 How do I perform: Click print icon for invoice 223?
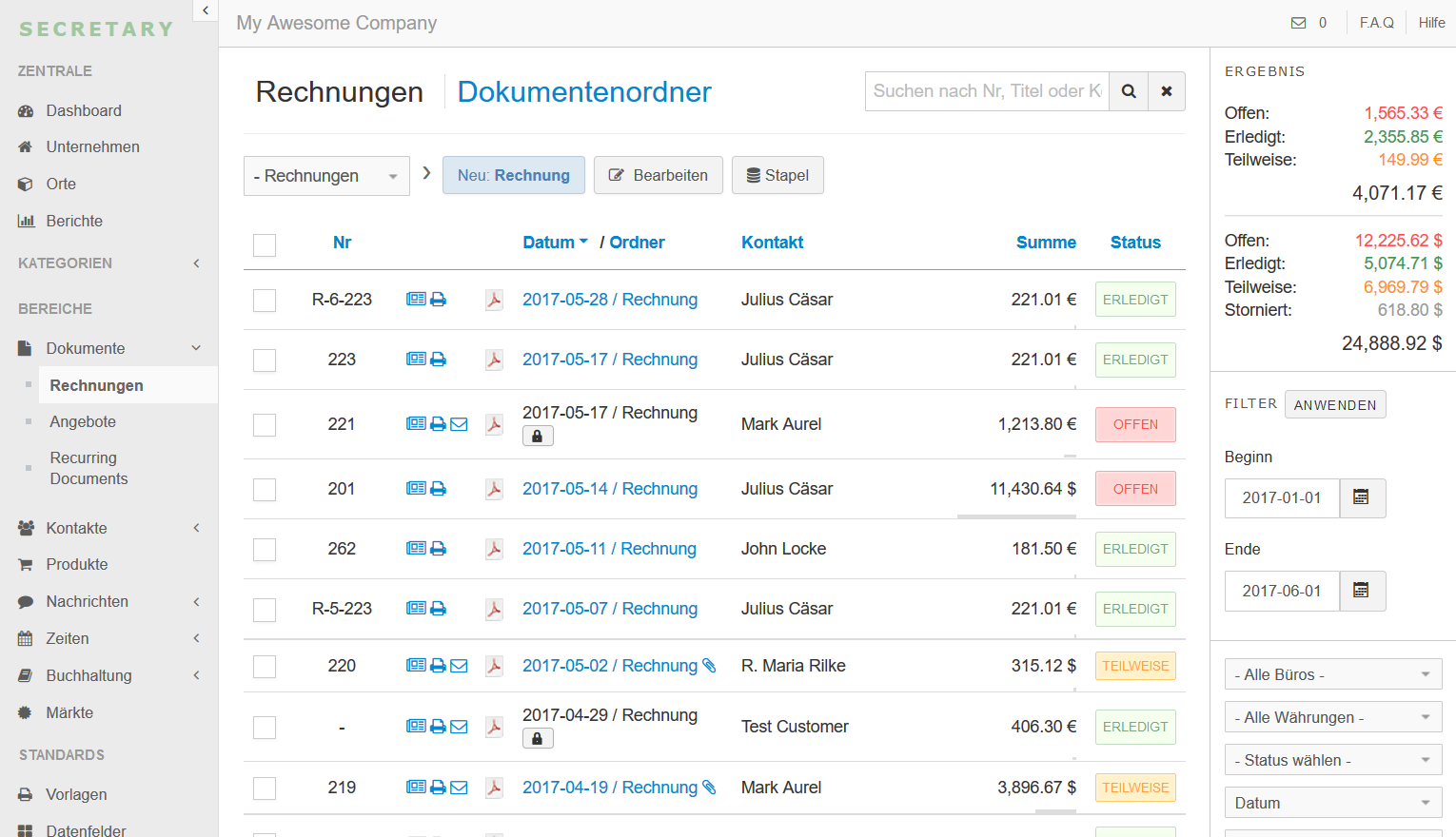tap(438, 360)
